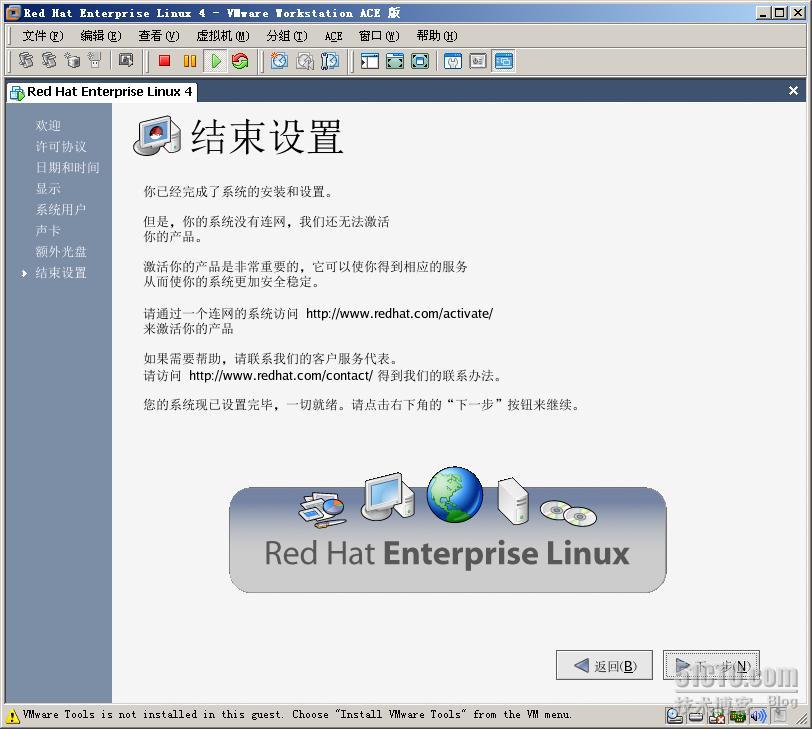Viewport: 812px width, 729px height.
Task: Open the 分组(T) menu
Action: tap(287, 36)
